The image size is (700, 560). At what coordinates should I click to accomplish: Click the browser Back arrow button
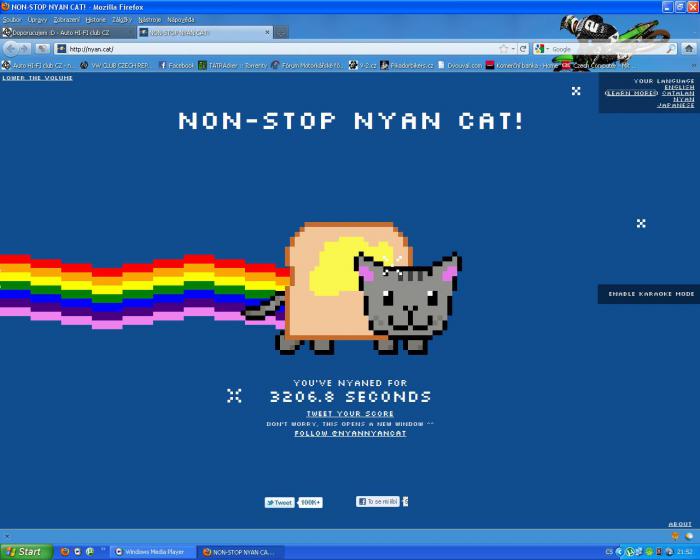pos(11,48)
